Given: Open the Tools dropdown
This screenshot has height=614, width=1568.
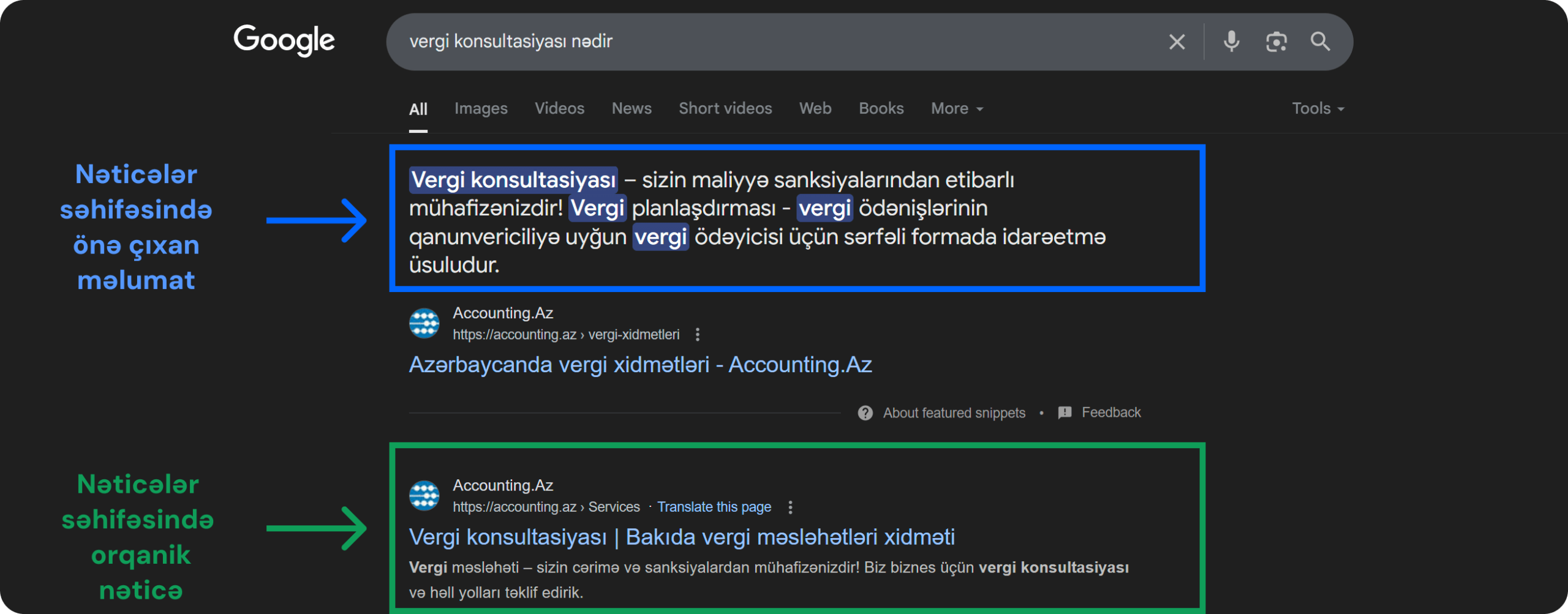Looking at the screenshot, I should [1318, 108].
